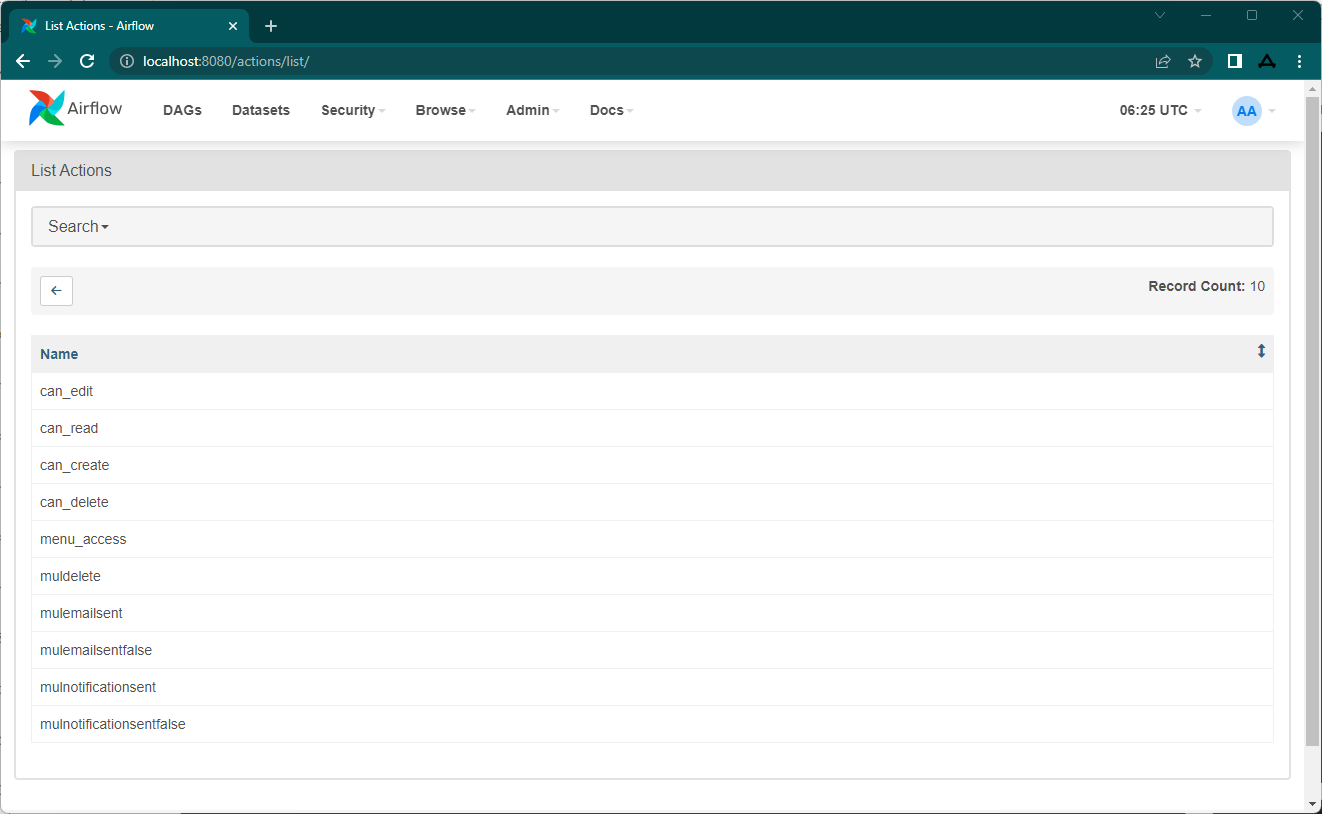Viewport: 1322px width, 814px height.
Task: Open the 06:25 UTC timezone dropdown
Action: pyautogui.click(x=1160, y=110)
